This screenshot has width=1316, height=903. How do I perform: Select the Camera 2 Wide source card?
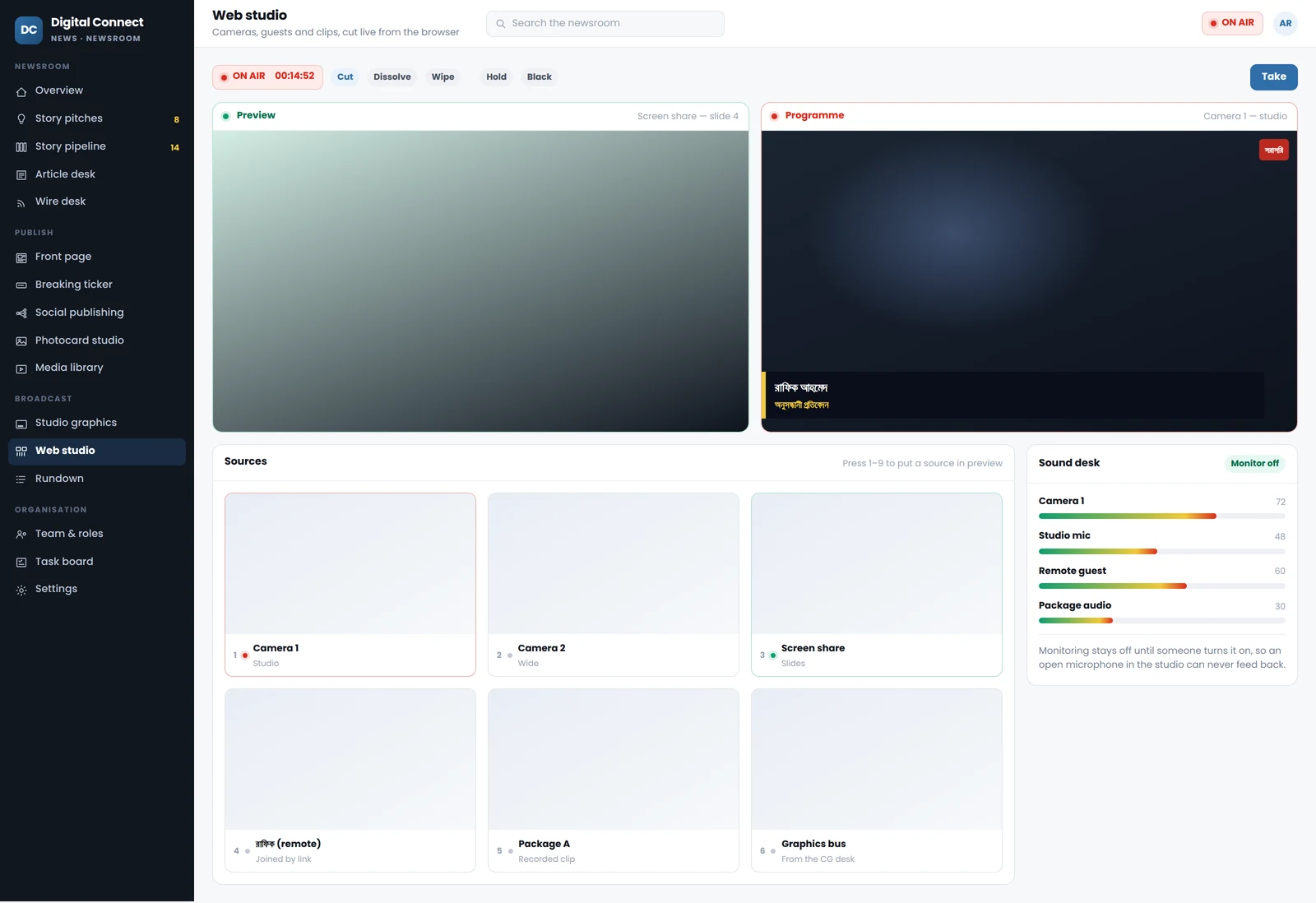point(614,585)
